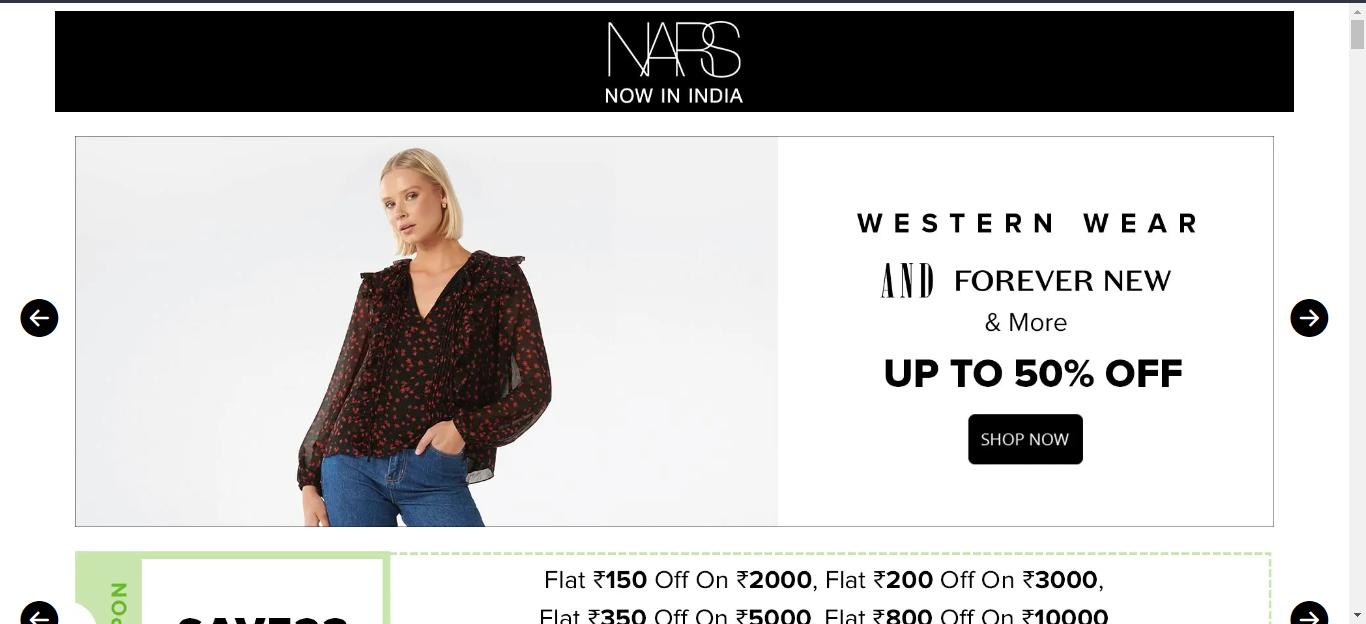This screenshot has width=1366, height=624.
Task: Click the Flat ₹150 Off On ₹2000 offer
Action: [x=679, y=580]
